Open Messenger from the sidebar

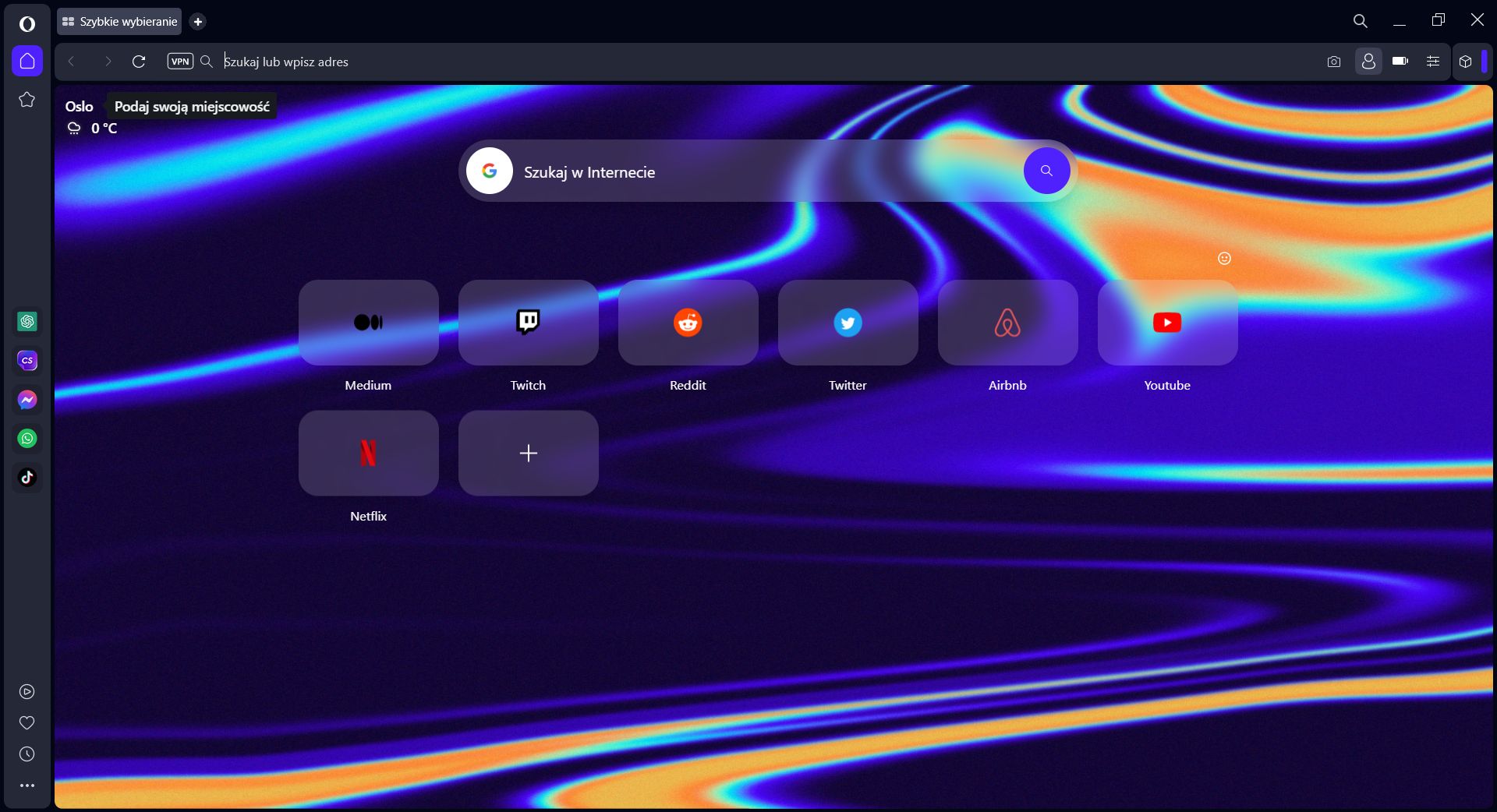27,400
